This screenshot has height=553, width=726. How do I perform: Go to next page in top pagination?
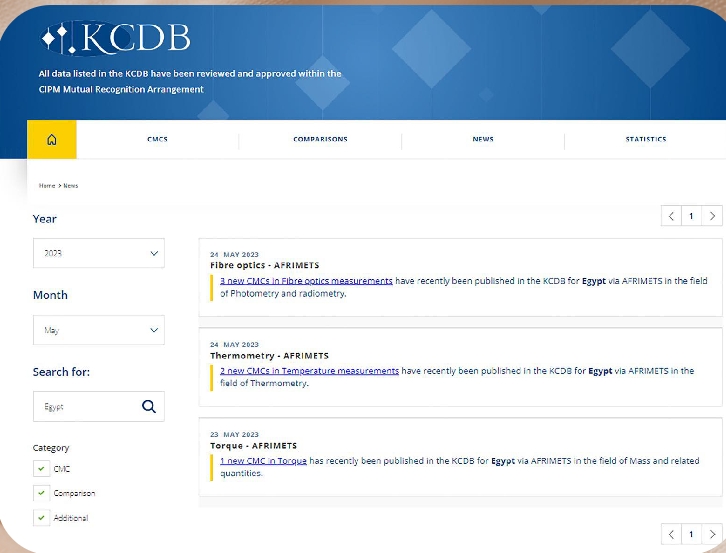pyautogui.click(x=712, y=216)
